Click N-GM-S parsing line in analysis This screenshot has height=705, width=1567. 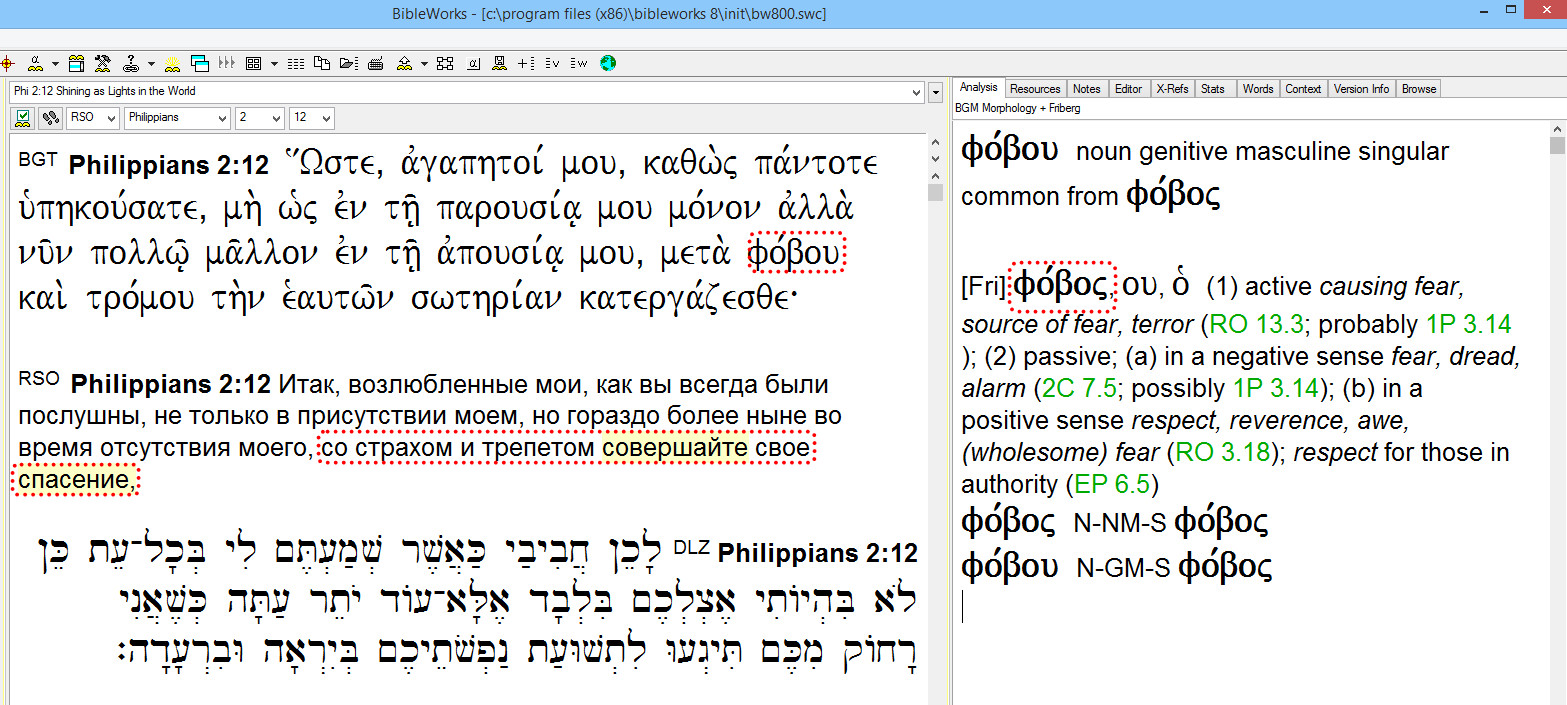click(x=1116, y=567)
